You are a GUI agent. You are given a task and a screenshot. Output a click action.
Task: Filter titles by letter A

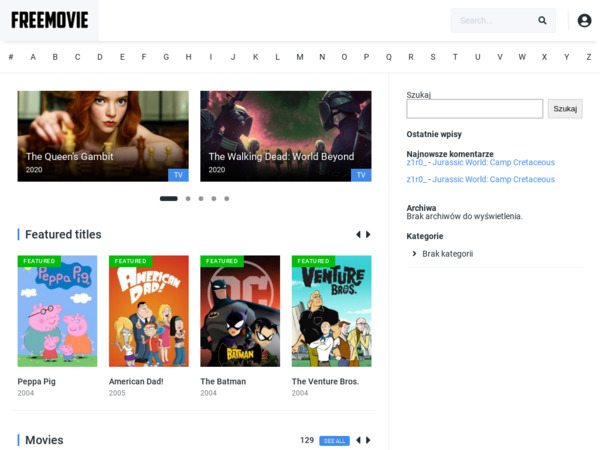click(x=33, y=57)
